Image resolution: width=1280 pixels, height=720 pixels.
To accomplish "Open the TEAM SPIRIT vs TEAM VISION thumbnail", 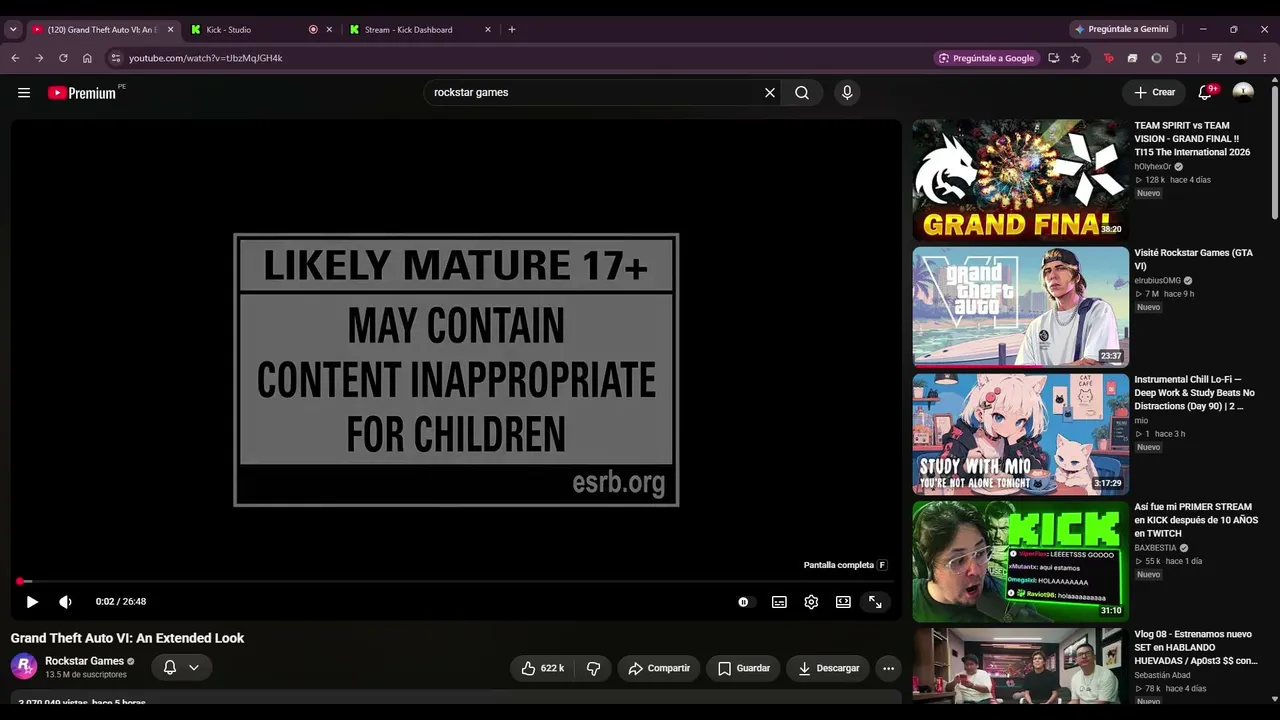I will [1020, 180].
